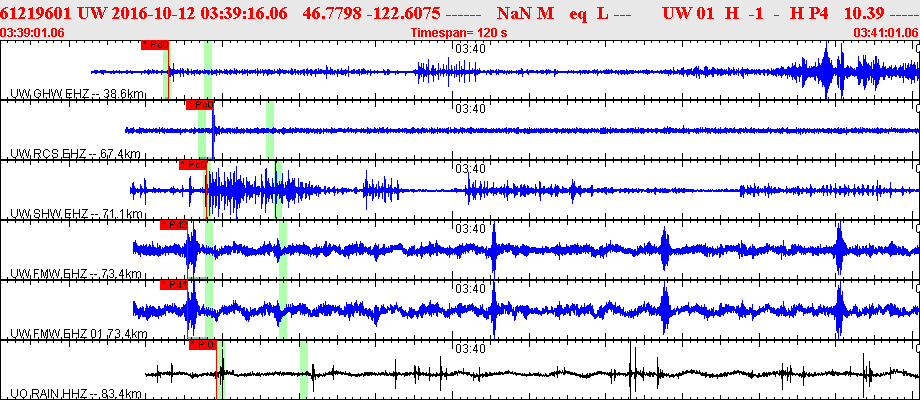920x400 pixels.
Task: Select the Pc0 pick flag on SHW trace
Action: (193, 165)
